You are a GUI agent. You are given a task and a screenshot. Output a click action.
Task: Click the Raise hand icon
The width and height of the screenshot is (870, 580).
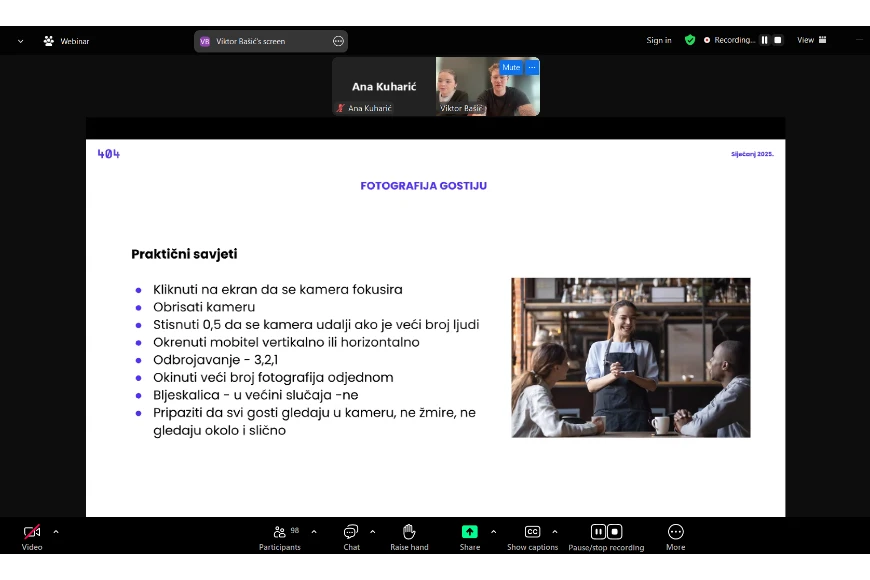409,533
